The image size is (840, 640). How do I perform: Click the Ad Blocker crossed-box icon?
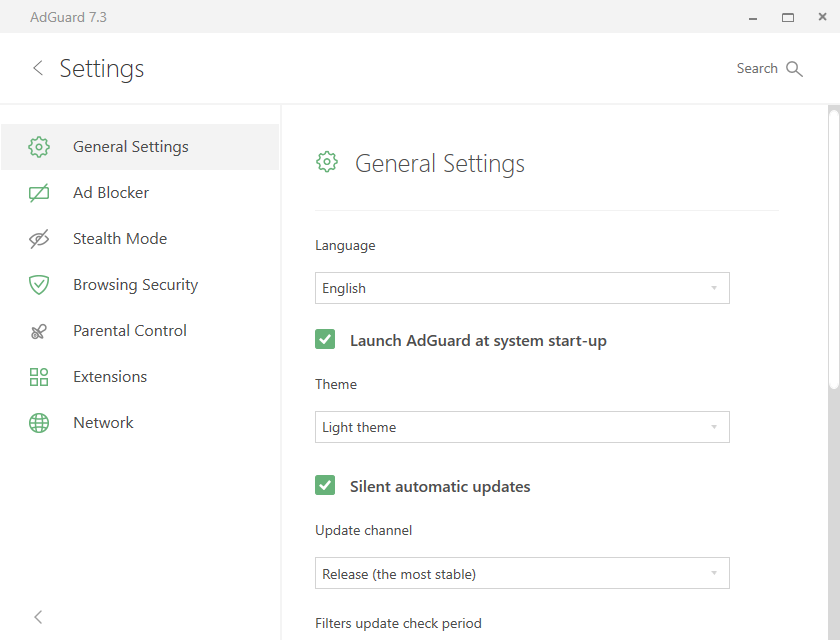tap(39, 193)
